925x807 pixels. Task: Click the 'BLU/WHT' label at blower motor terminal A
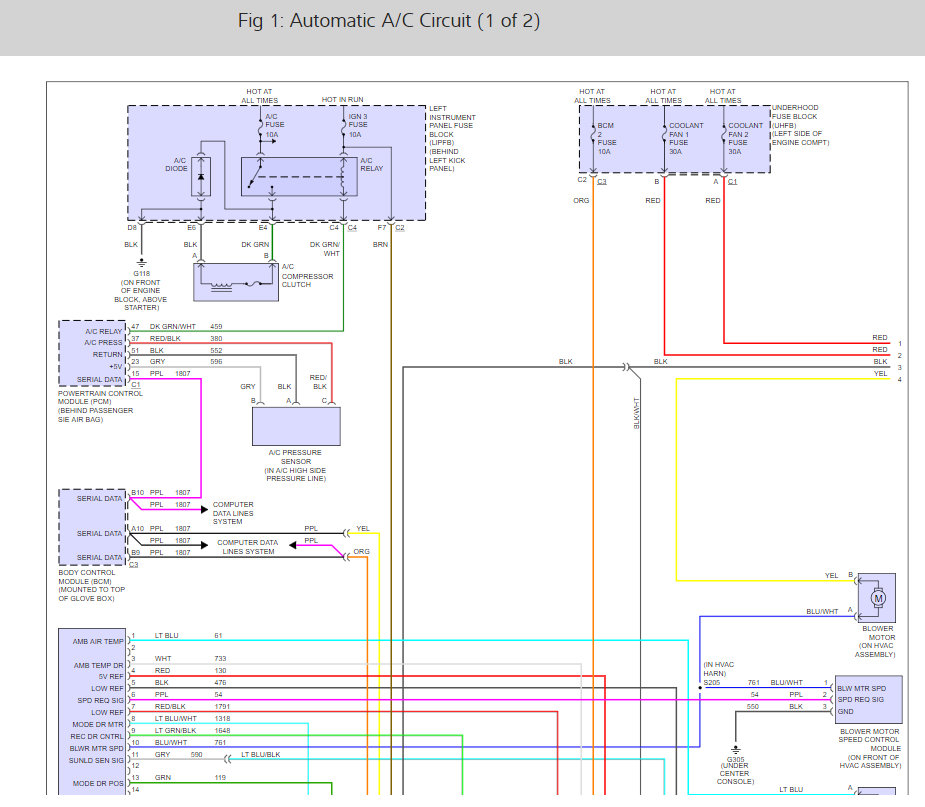pyautogui.click(x=822, y=611)
